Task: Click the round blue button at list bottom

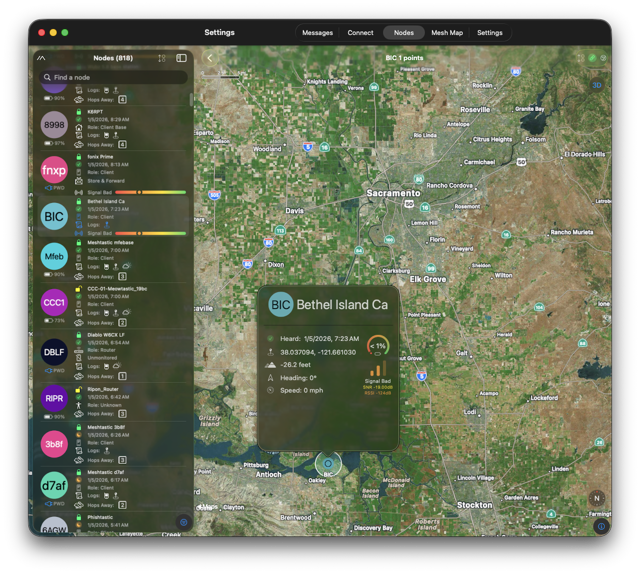Action: (x=183, y=522)
